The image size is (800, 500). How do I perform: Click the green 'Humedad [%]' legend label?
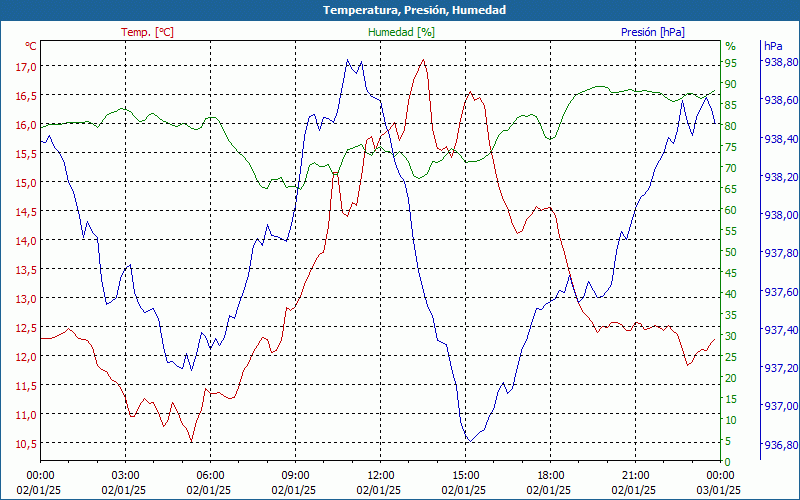tap(401, 32)
